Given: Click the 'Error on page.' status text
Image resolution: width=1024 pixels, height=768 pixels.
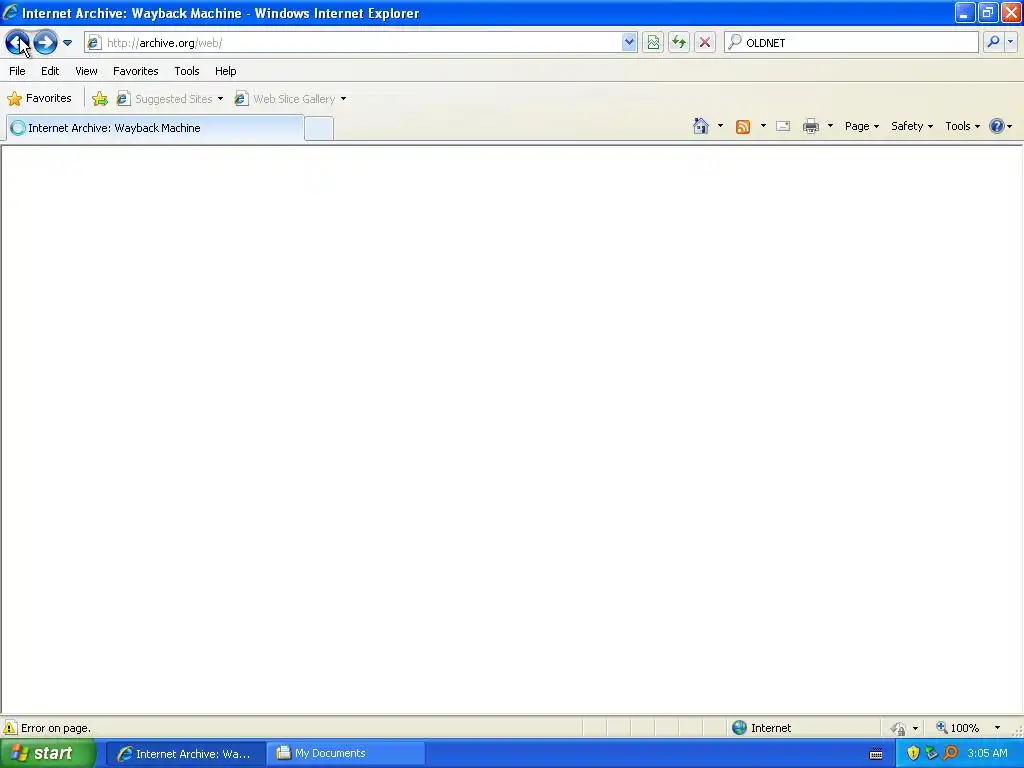Looking at the screenshot, I should point(56,728).
